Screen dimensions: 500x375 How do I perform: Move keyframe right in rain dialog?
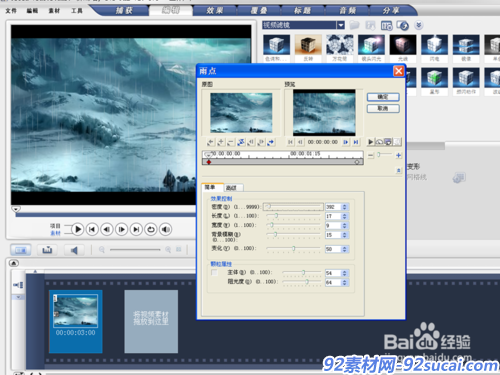tap(261, 142)
